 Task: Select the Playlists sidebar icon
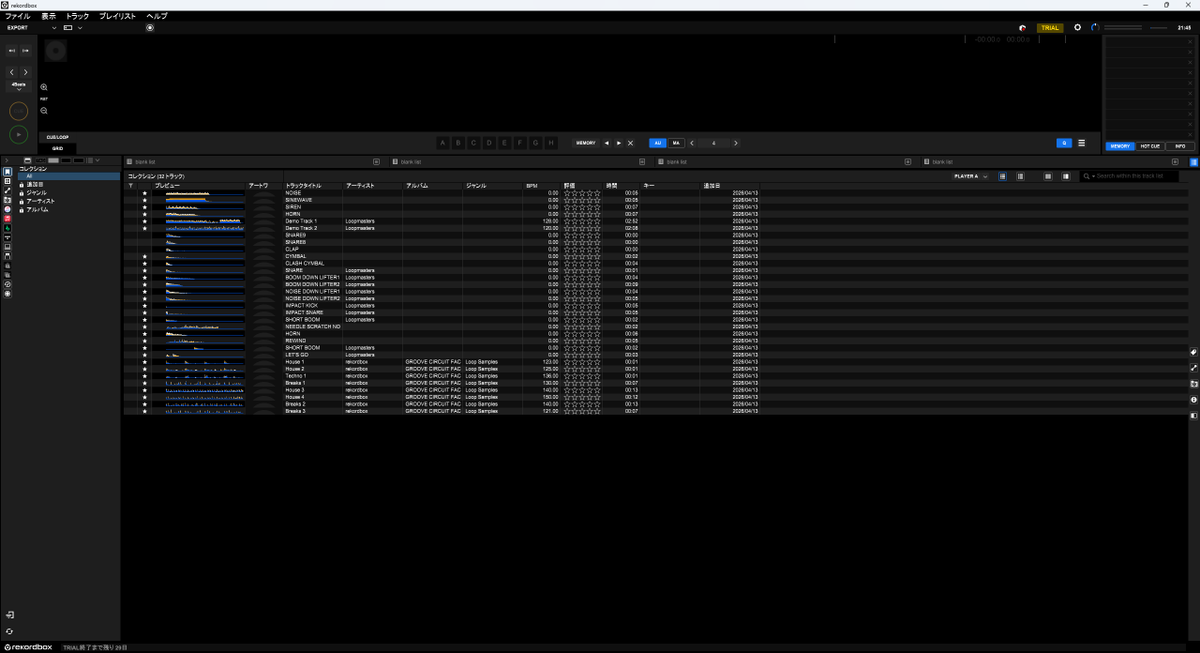(8, 181)
